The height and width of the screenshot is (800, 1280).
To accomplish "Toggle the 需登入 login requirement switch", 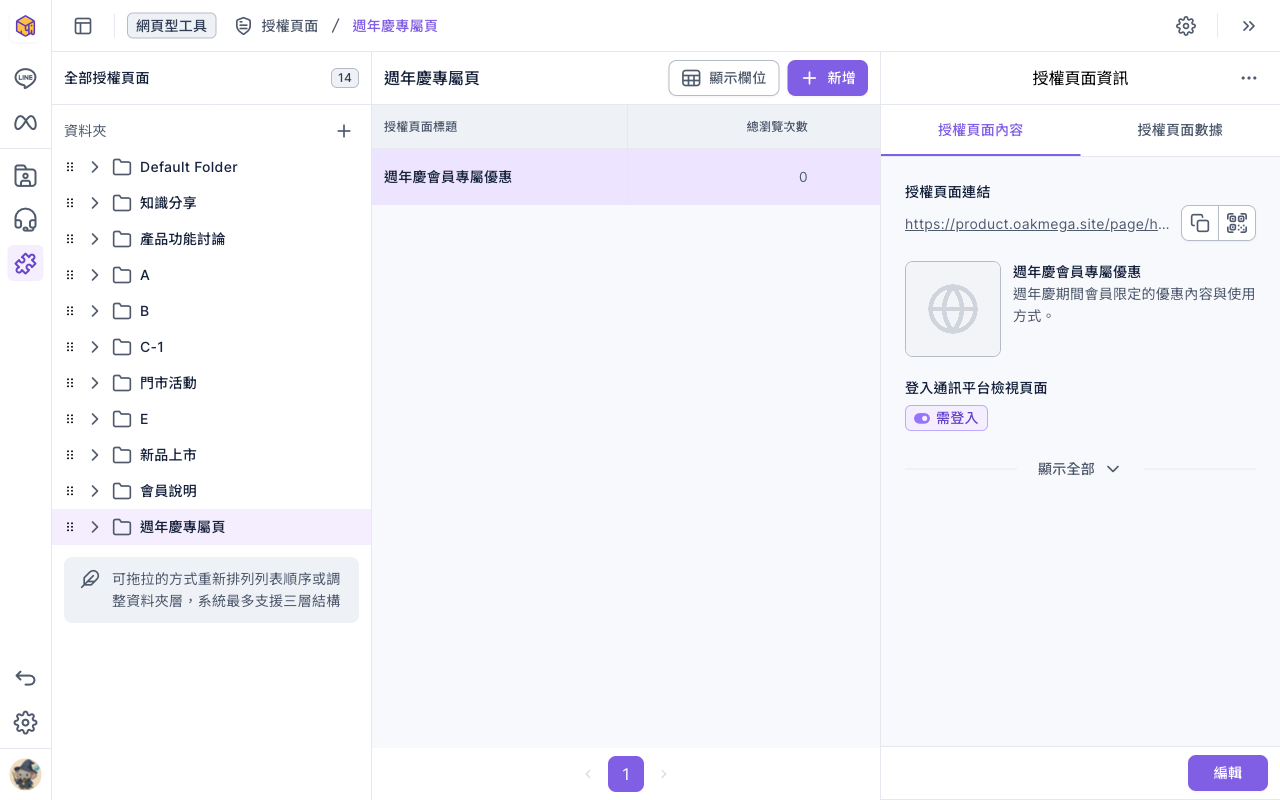I will tap(946, 418).
